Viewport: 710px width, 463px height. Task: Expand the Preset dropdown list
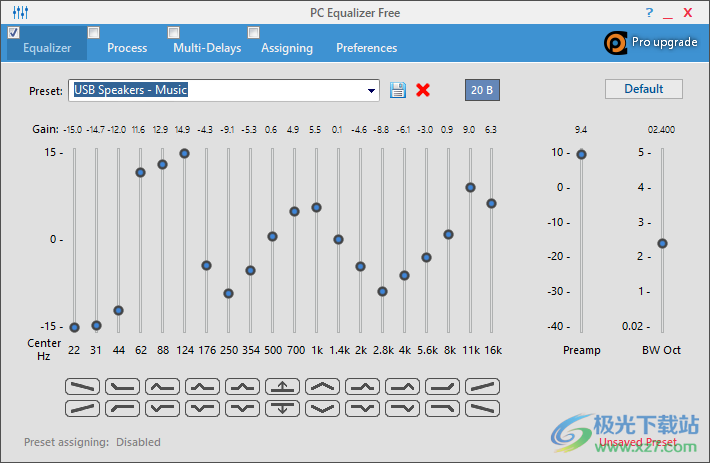point(371,91)
